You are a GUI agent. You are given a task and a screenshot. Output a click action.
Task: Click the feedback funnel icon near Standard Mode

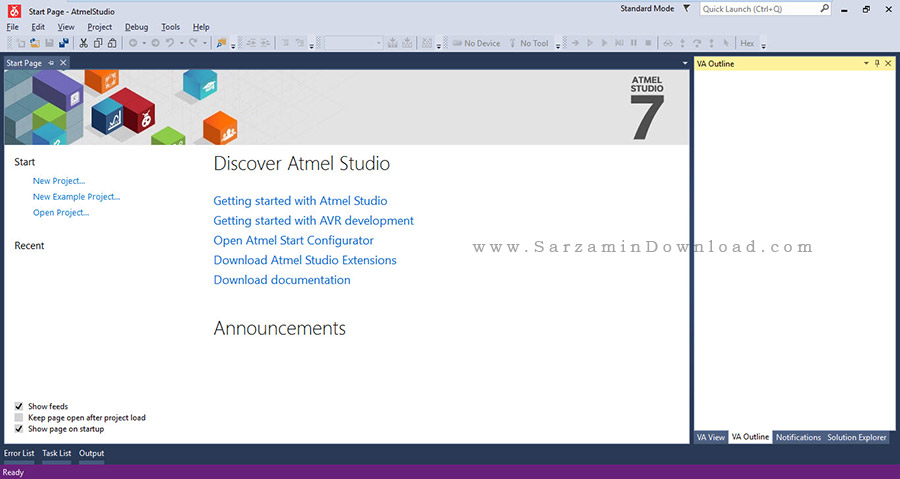pyautogui.click(x=686, y=9)
